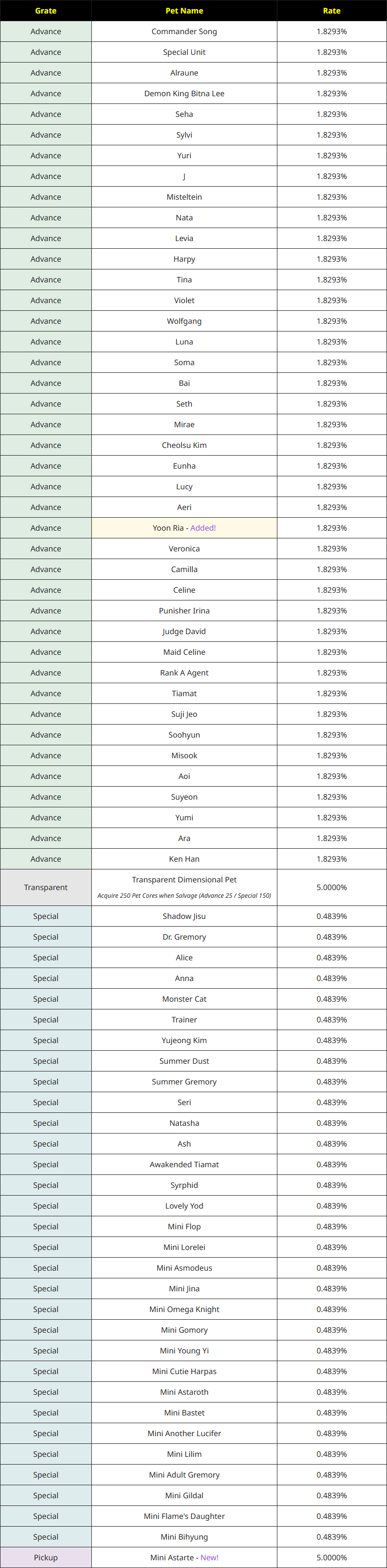Click the Acquire 250 Pet Cores note
The height and width of the screenshot is (1568, 387).
click(x=184, y=895)
